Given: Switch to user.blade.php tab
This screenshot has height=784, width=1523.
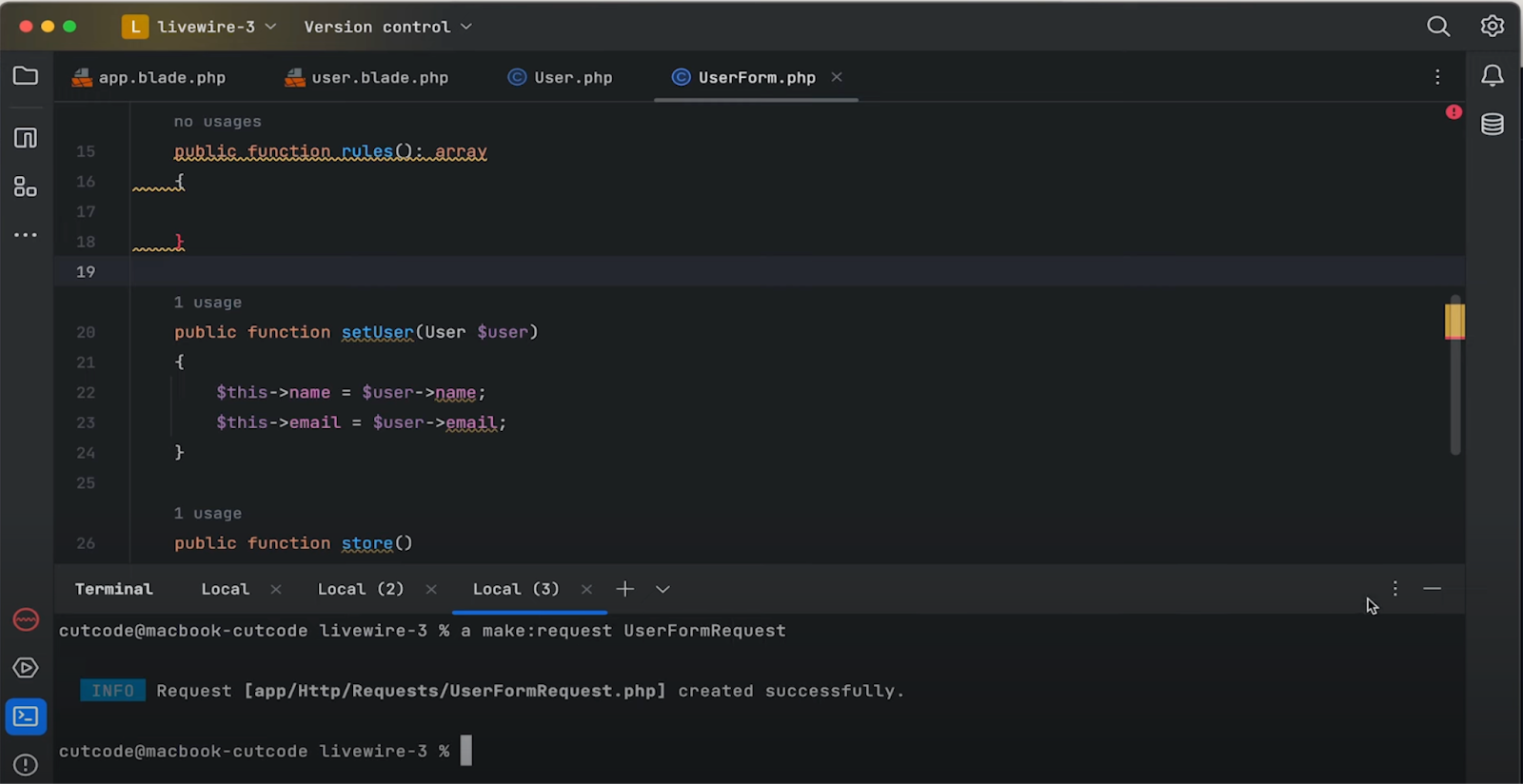Looking at the screenshot, I should [366, 78].
